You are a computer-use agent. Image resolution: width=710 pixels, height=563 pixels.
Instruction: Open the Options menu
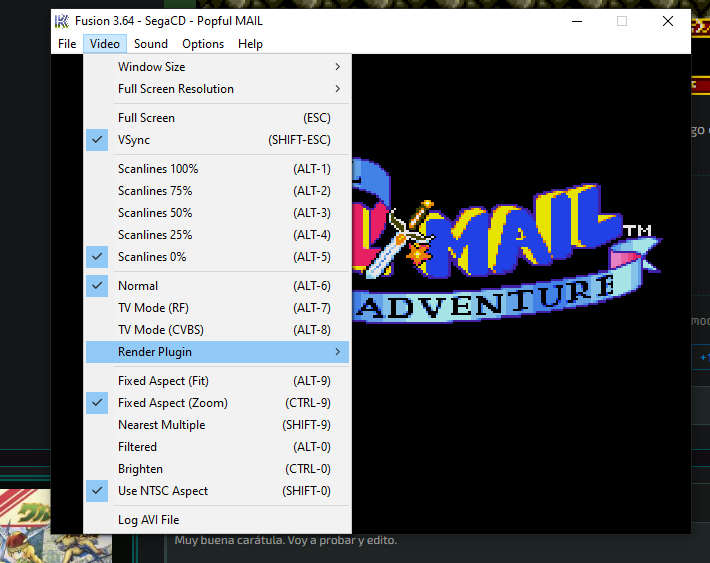click(203, 44)
